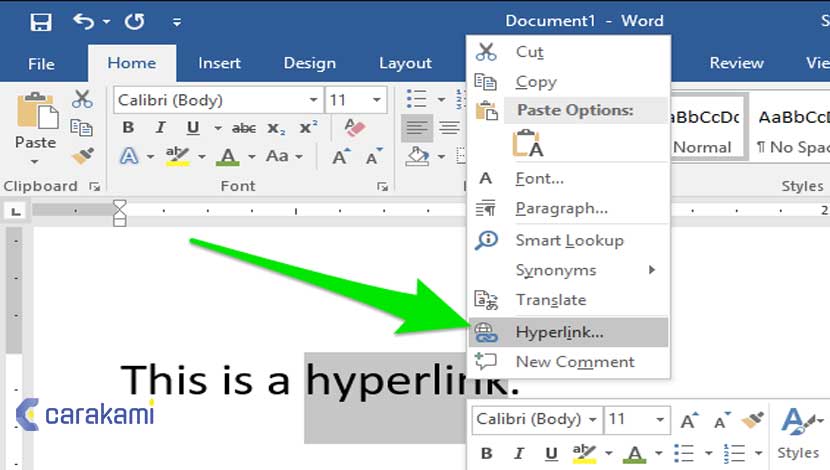
Task: Click mini toolbar Format Painter brush
Action: pyautogui.click(x=752, y=420)
